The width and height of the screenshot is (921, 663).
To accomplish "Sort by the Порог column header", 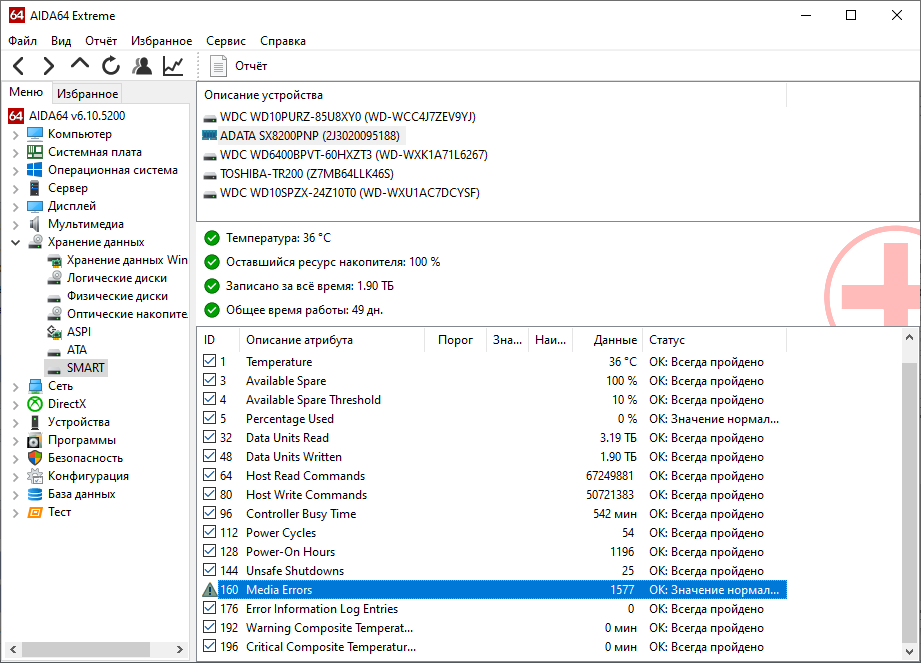I will tap(455, 340).
